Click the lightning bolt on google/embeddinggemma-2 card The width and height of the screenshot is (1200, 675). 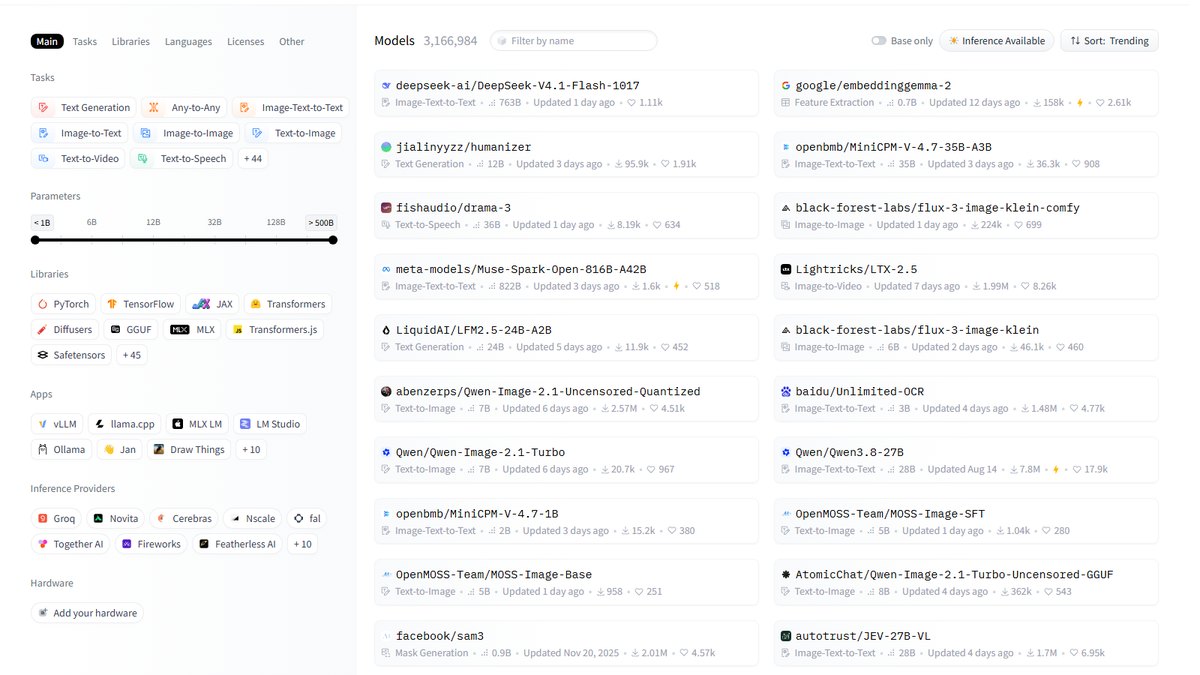pos(1080,103)
